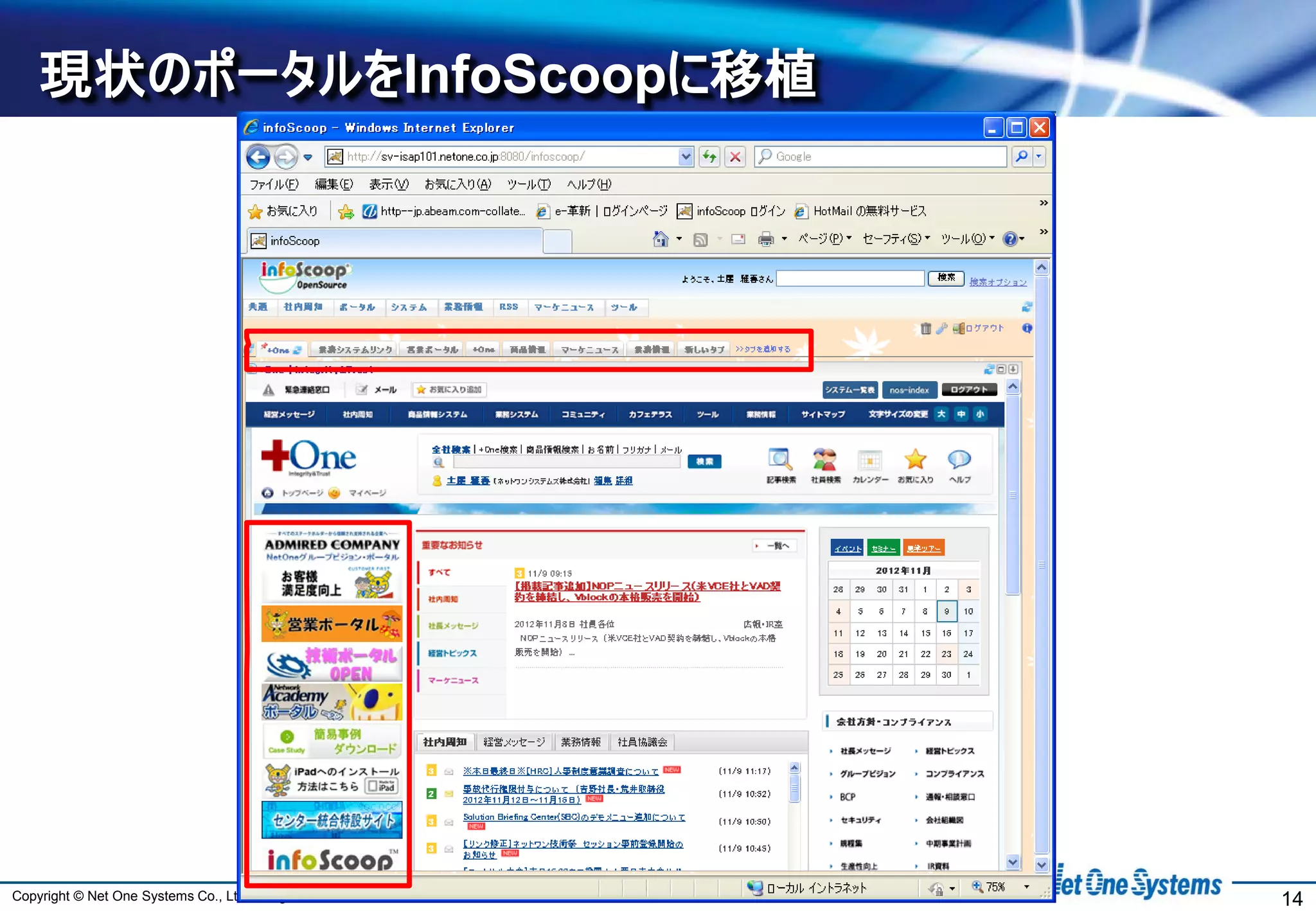Click the お気に入り追加 button
Viewport: 1316px width, 911px height.
449,389
